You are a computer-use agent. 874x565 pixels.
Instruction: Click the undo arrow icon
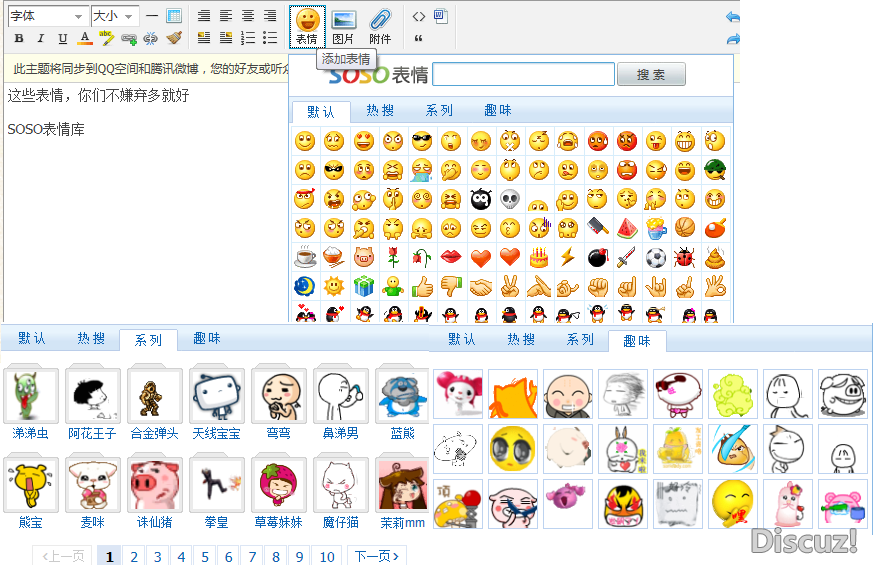tap(732, 17)
